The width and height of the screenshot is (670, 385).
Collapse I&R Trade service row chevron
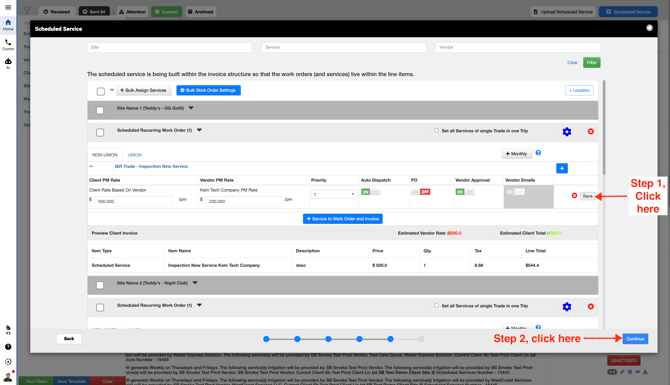click(x=91, y=166)
